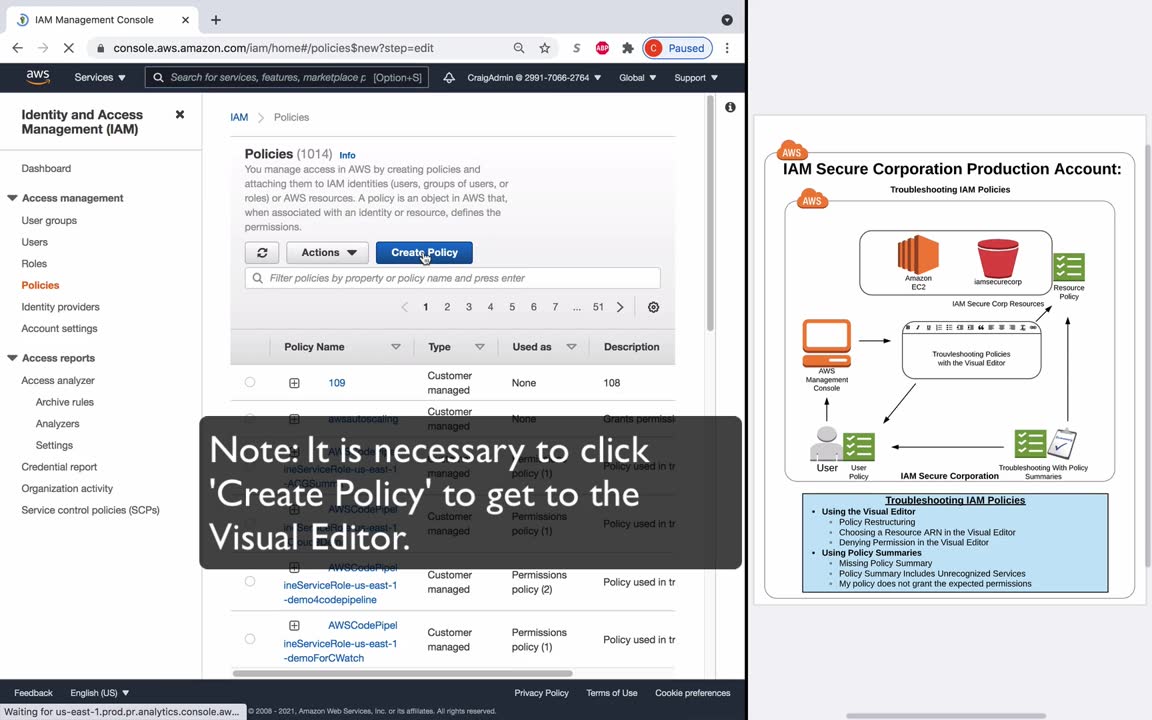
Task: Collapse the Access management section
Action: [x=12, y=198]
